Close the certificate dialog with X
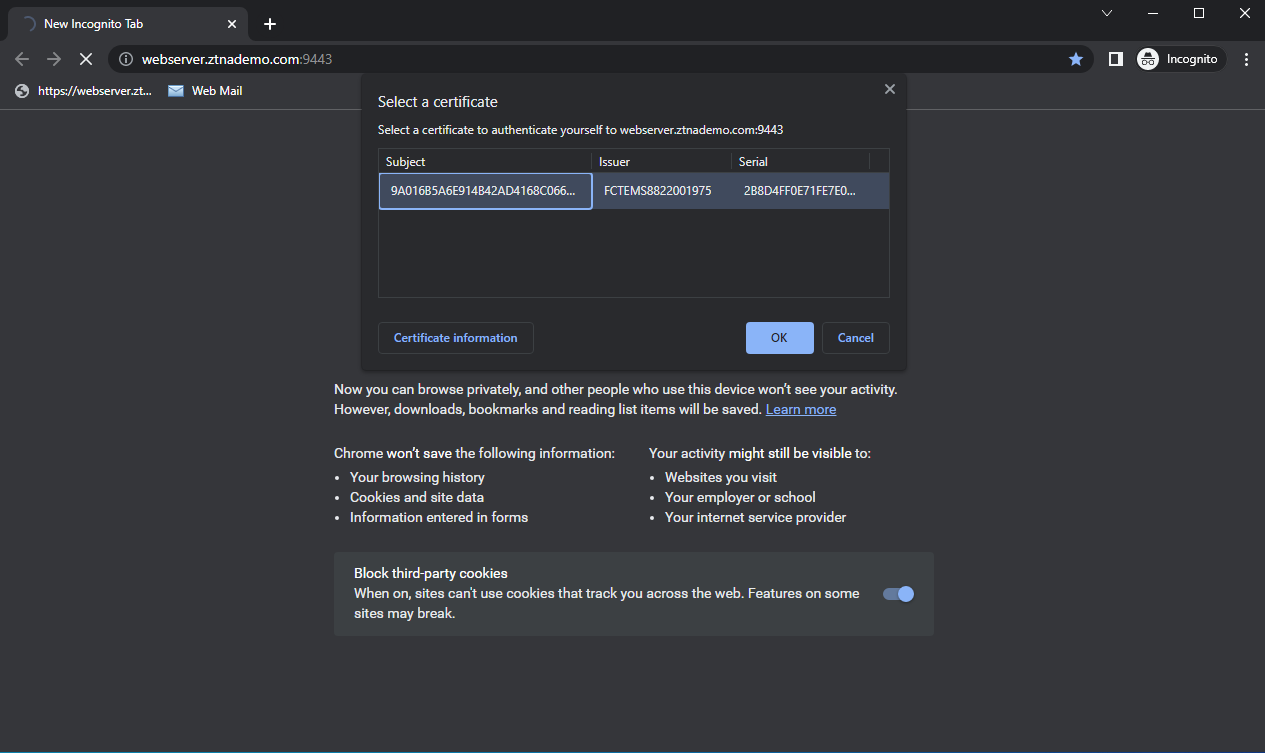Image resolution: width=1265 pixels, height=753 pixels. click(889, 89)
